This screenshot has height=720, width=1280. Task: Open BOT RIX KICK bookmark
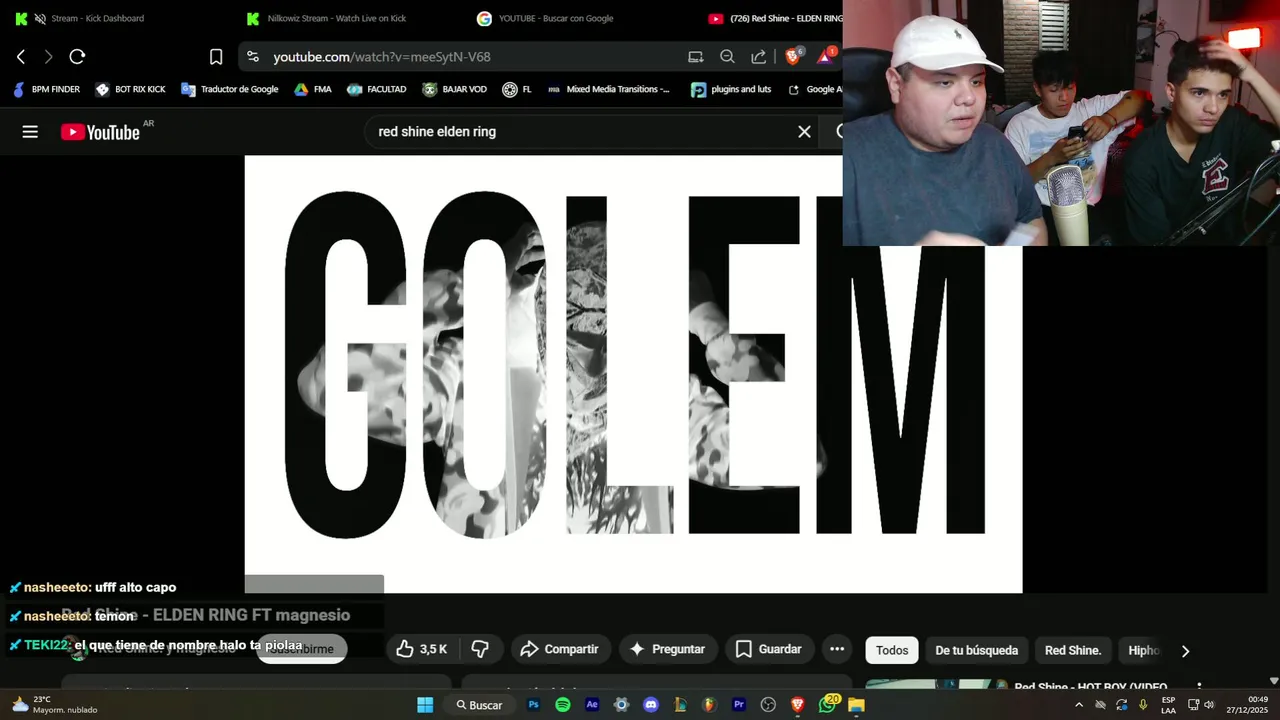pyautogui.click(x=130, y=89)
